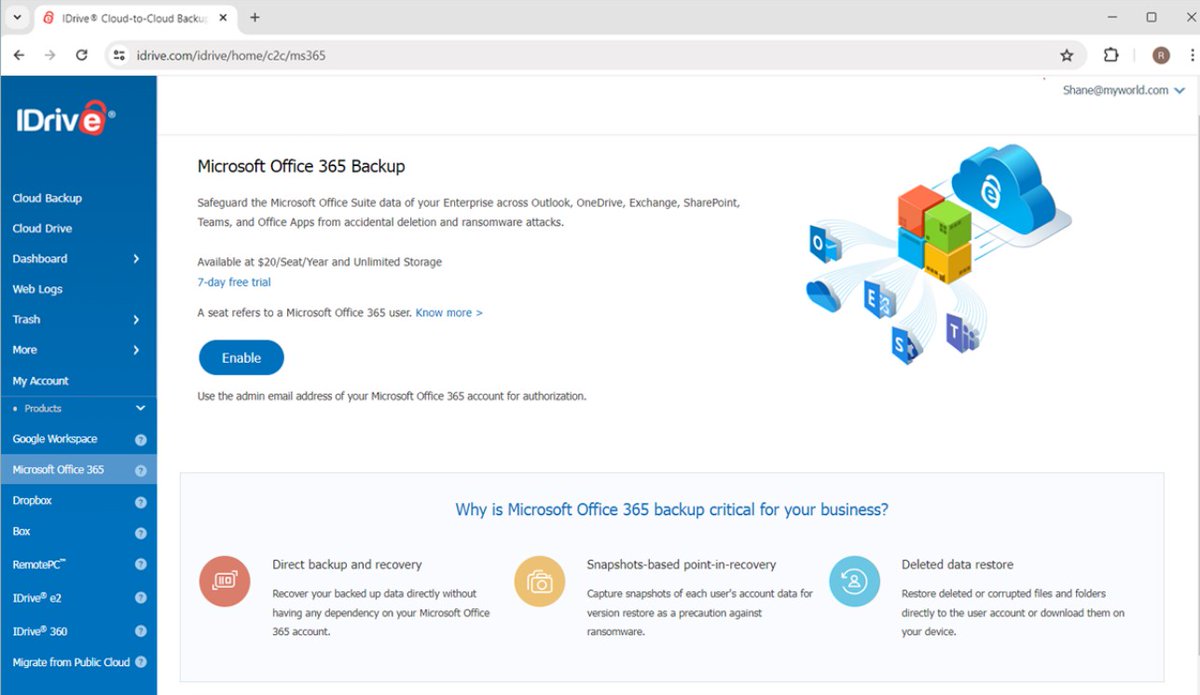The image size is (1200, 695).
Task: Select Google Workspace in the sidebar
Action: 55,438
